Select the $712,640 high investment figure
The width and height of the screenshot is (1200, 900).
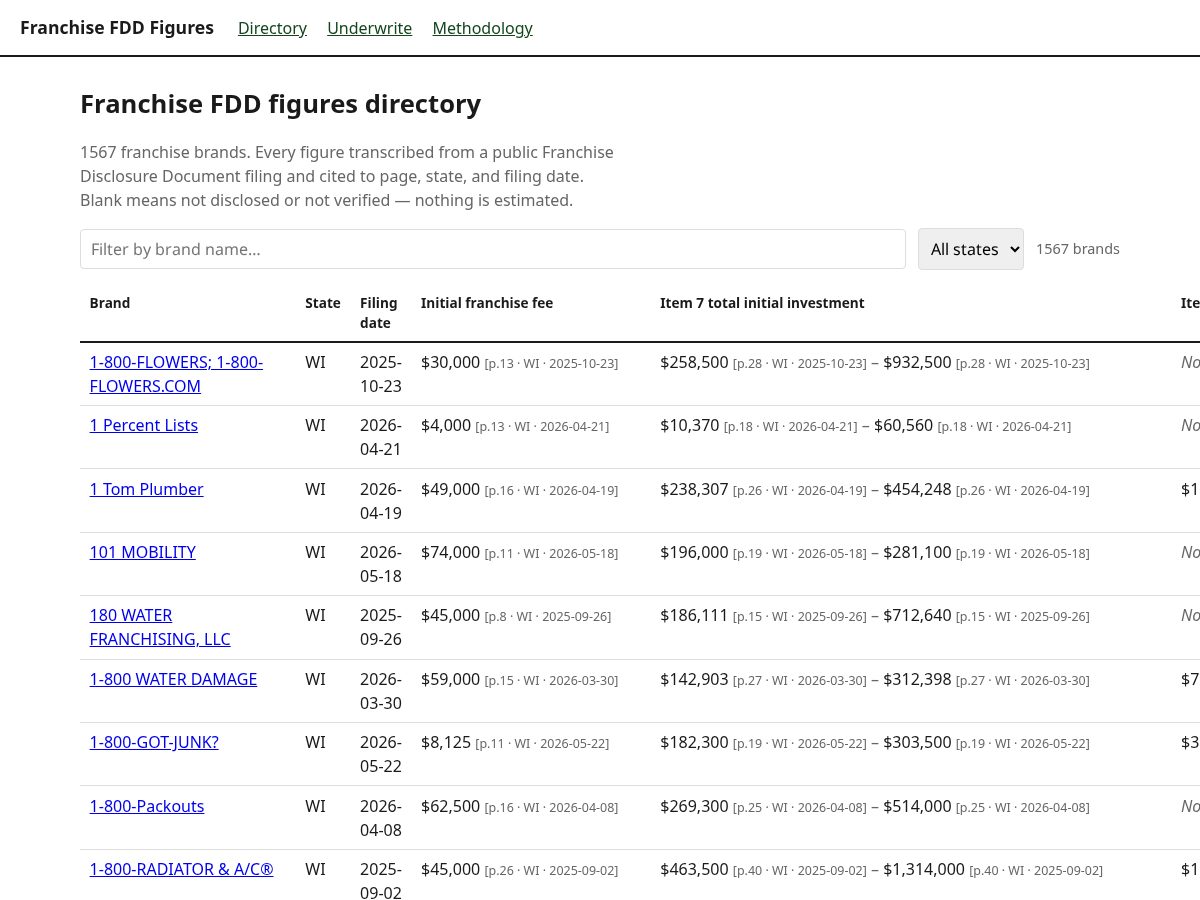click(x=917, y=615)
